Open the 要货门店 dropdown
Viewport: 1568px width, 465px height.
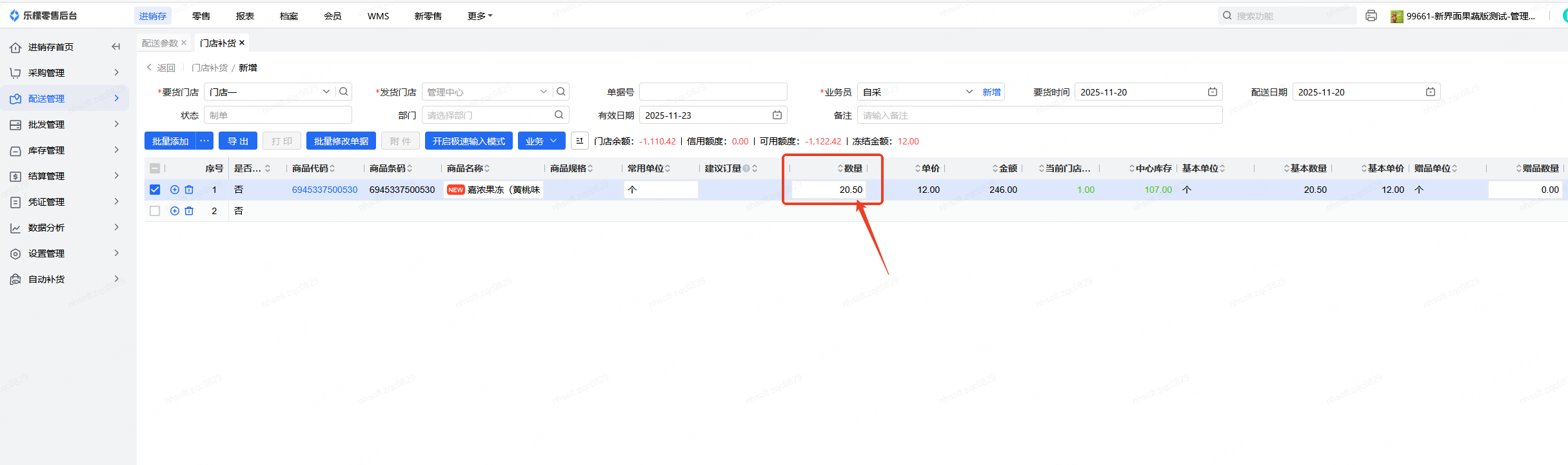tap(326, 92)
